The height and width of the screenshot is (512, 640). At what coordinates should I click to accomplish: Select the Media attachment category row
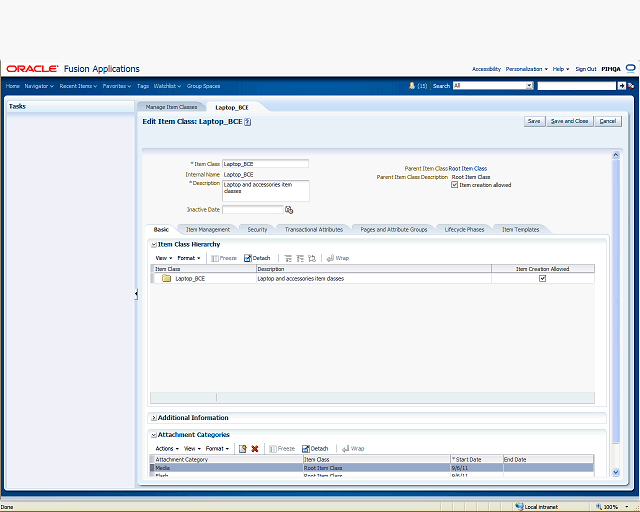pyautogui.click(x=372, y=468)
